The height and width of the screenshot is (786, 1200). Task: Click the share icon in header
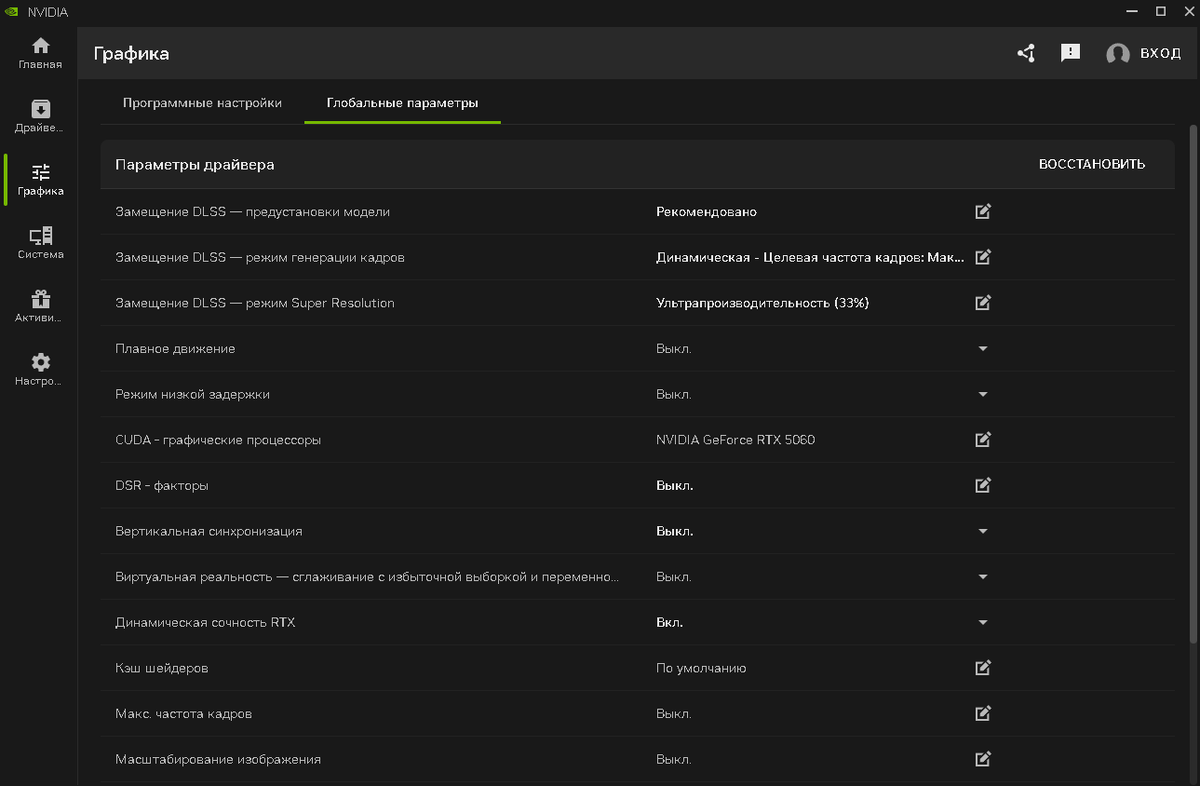click(1026, 53)
